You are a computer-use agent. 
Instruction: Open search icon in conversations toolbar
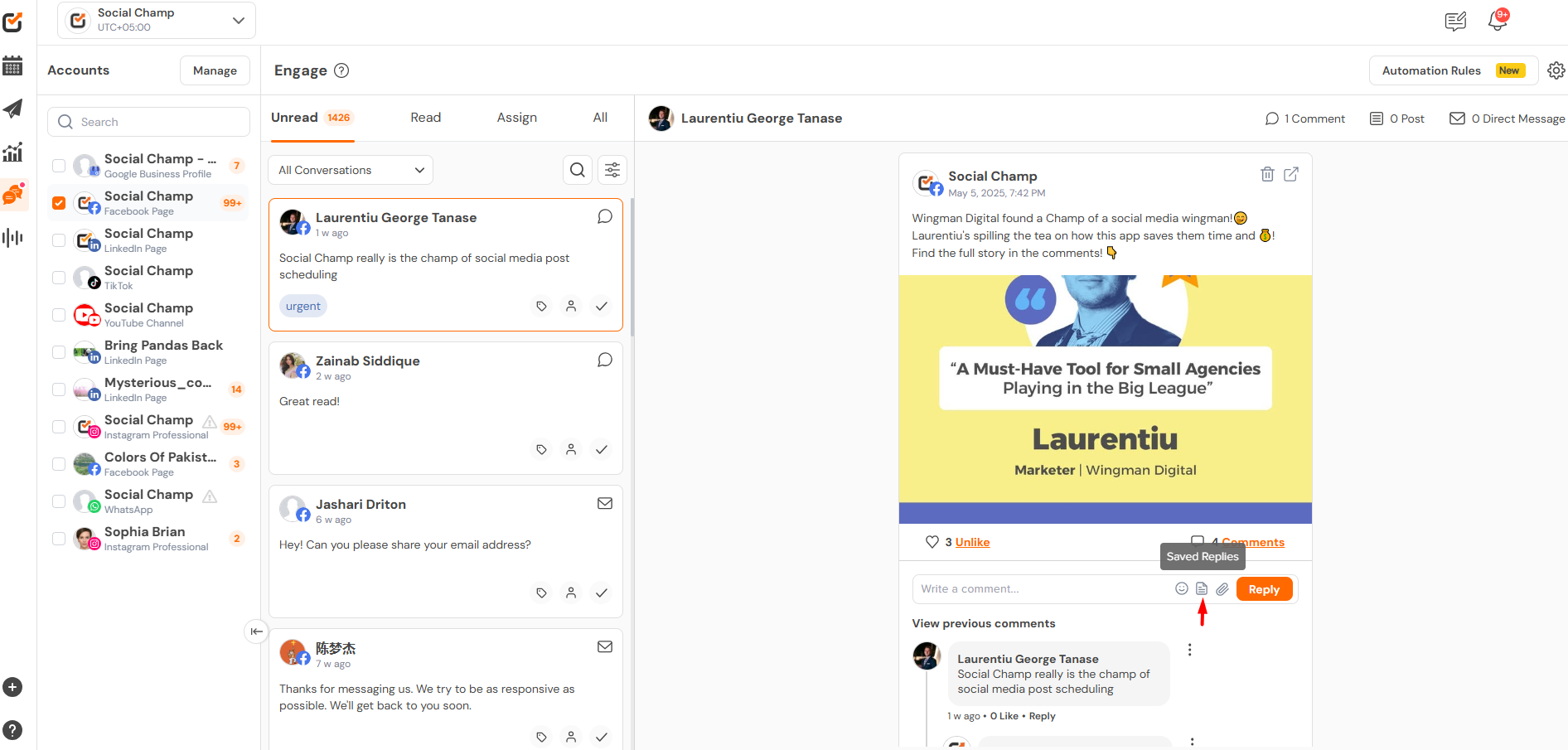coord(578,170)
